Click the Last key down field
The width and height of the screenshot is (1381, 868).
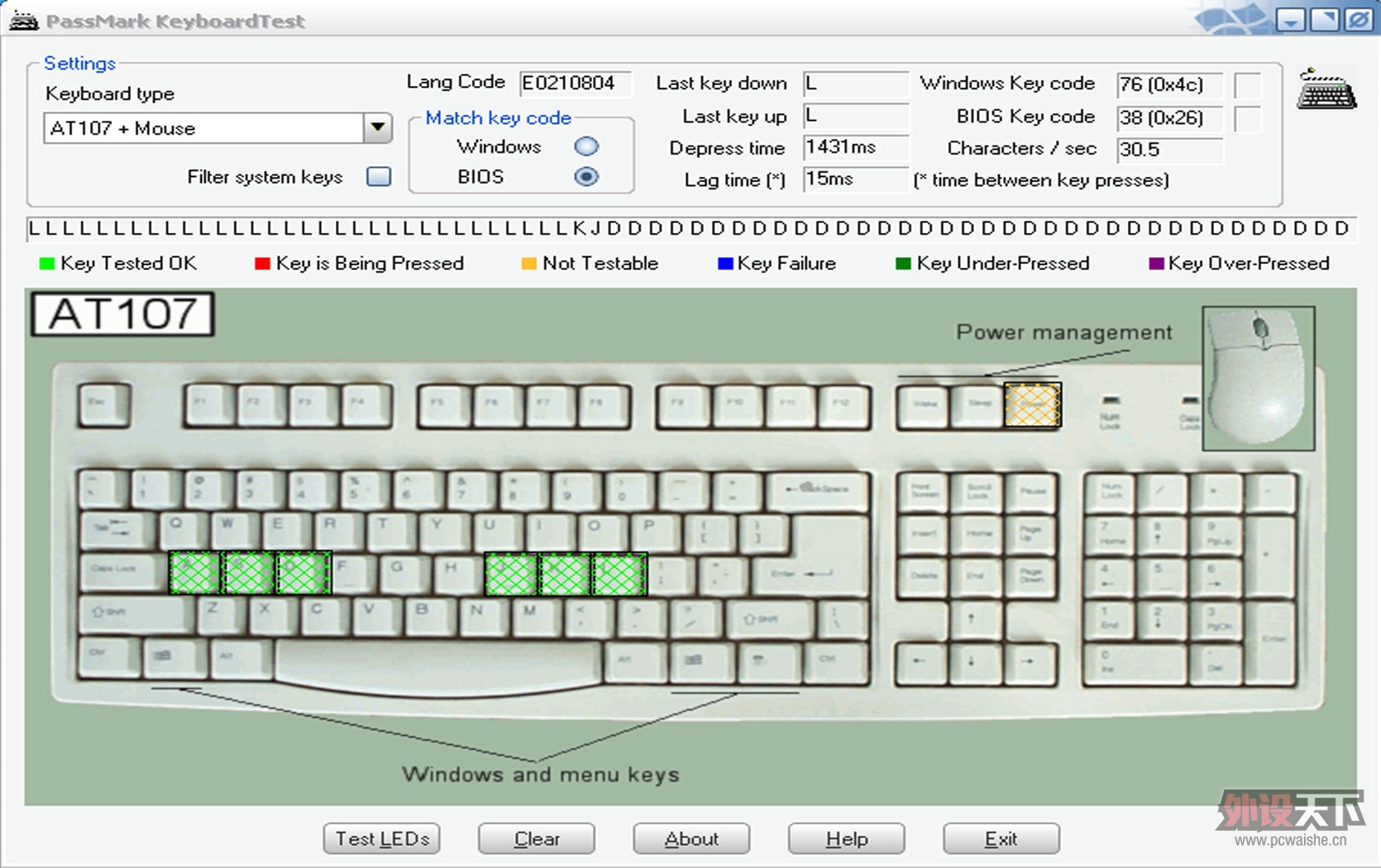pyautogui.click(x=856, y=83)
